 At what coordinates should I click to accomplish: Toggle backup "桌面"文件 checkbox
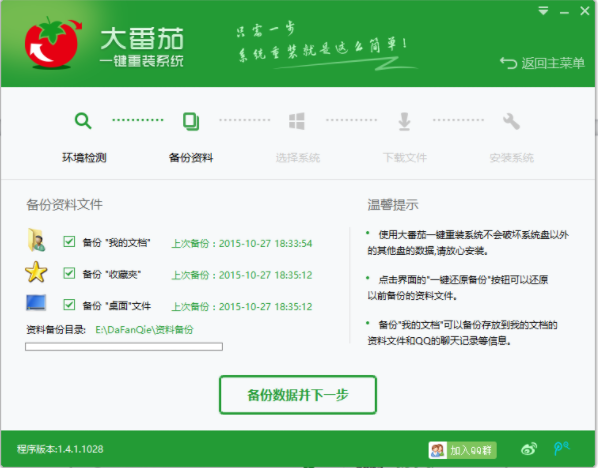click(x=69, y=304)
